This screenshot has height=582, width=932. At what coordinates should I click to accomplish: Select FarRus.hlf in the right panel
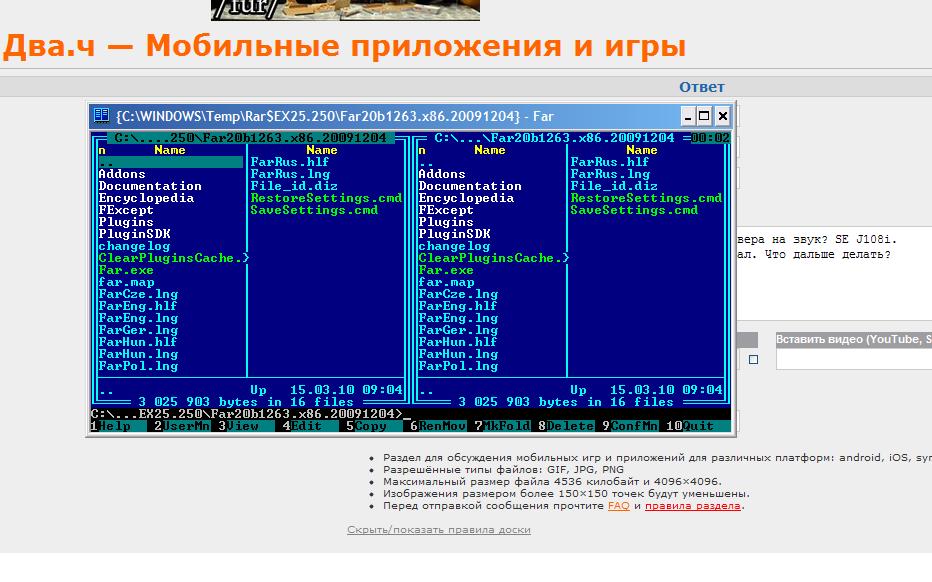pos(609,162)
